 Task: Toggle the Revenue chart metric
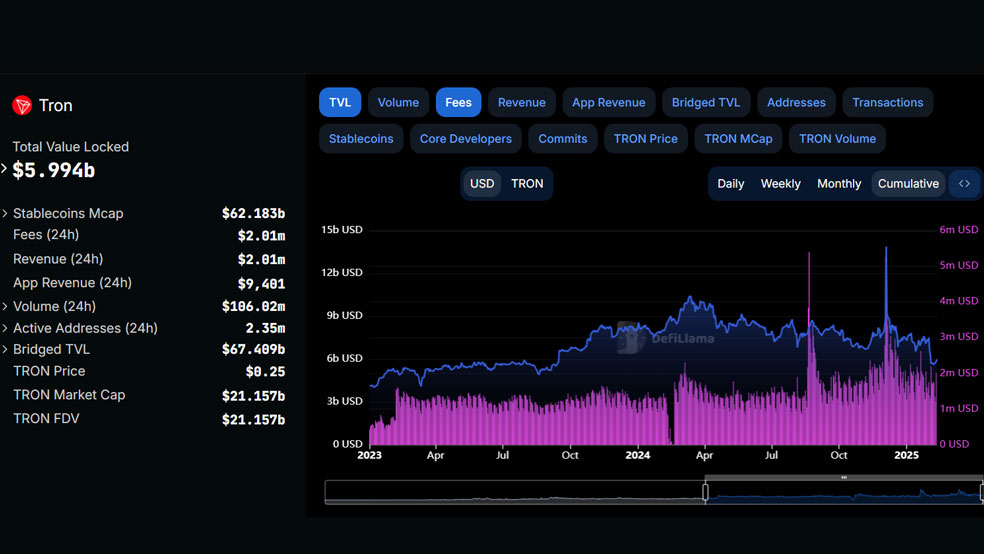coord(521,102)
